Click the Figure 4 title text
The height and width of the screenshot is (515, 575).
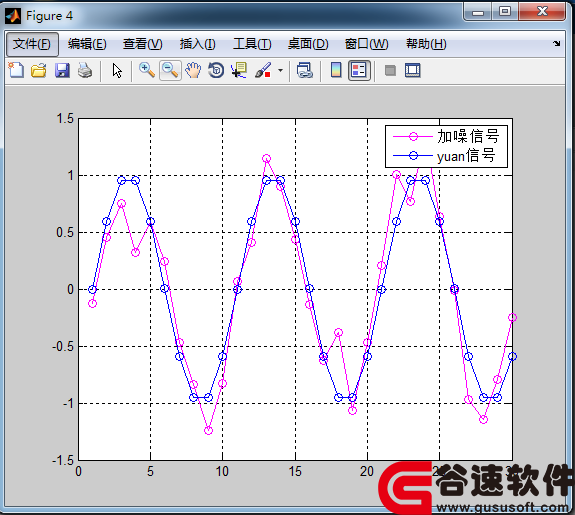tap(50, 16)
